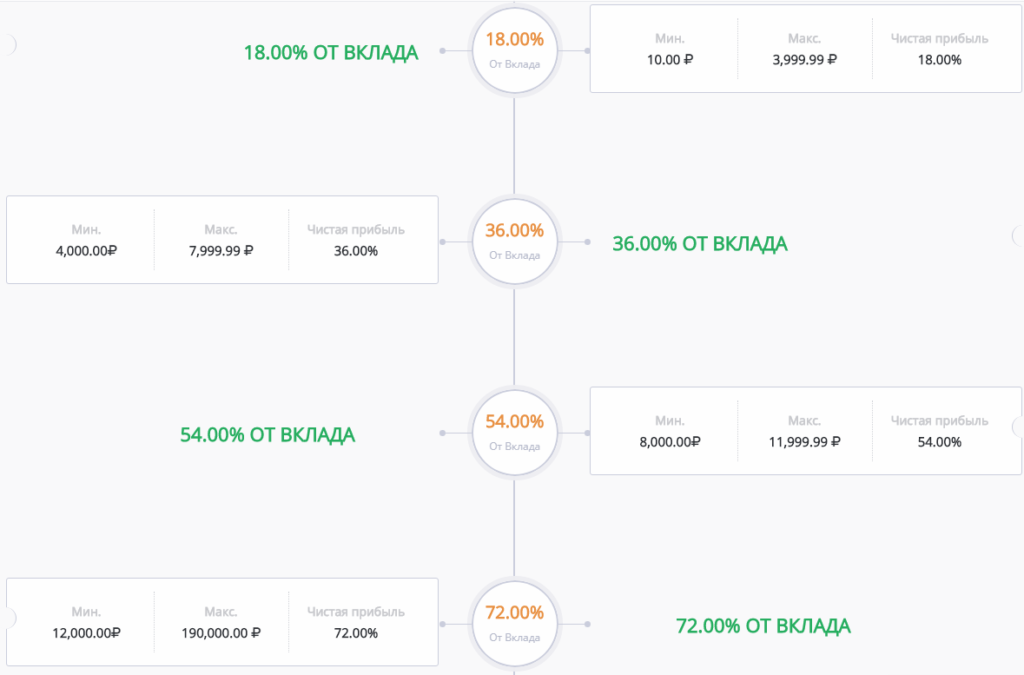Image resolution: width=1024 pixels, height=675 pixels.
Task: Select the 12,000.00₽ minimum amount
Action: pyautogui.click(x=86, y=633)
